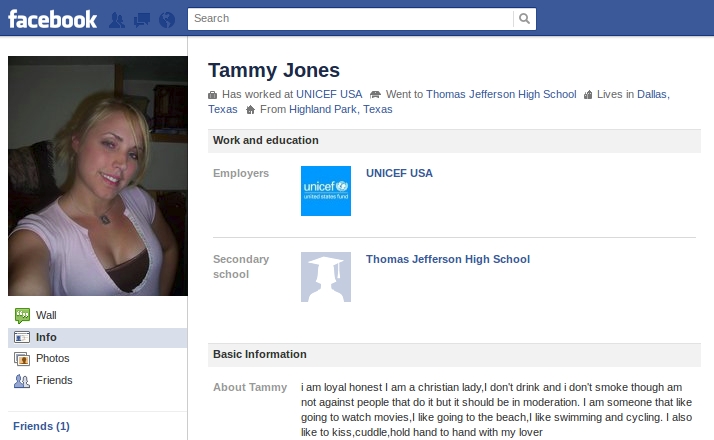
Task: Open the UNICEF USA employer title link
Action: click(399, 174)
